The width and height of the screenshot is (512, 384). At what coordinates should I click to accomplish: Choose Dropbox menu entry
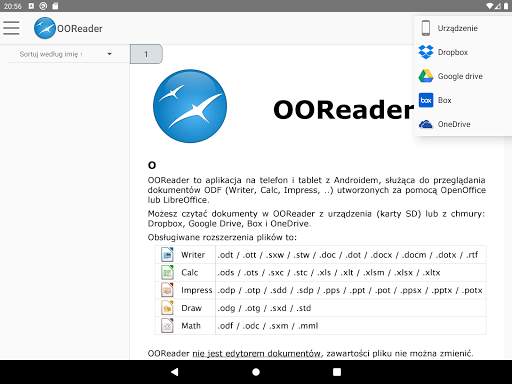tap(463, 52)
